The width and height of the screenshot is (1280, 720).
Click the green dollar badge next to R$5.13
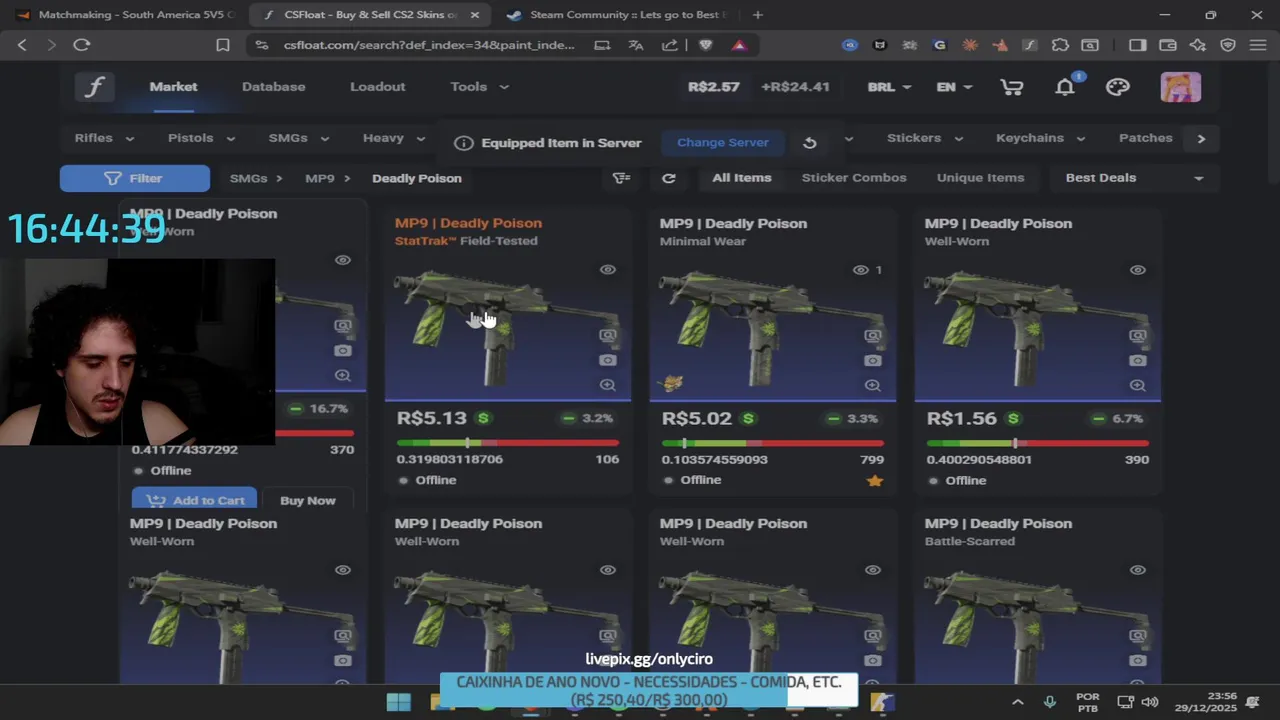coord(484,418)
